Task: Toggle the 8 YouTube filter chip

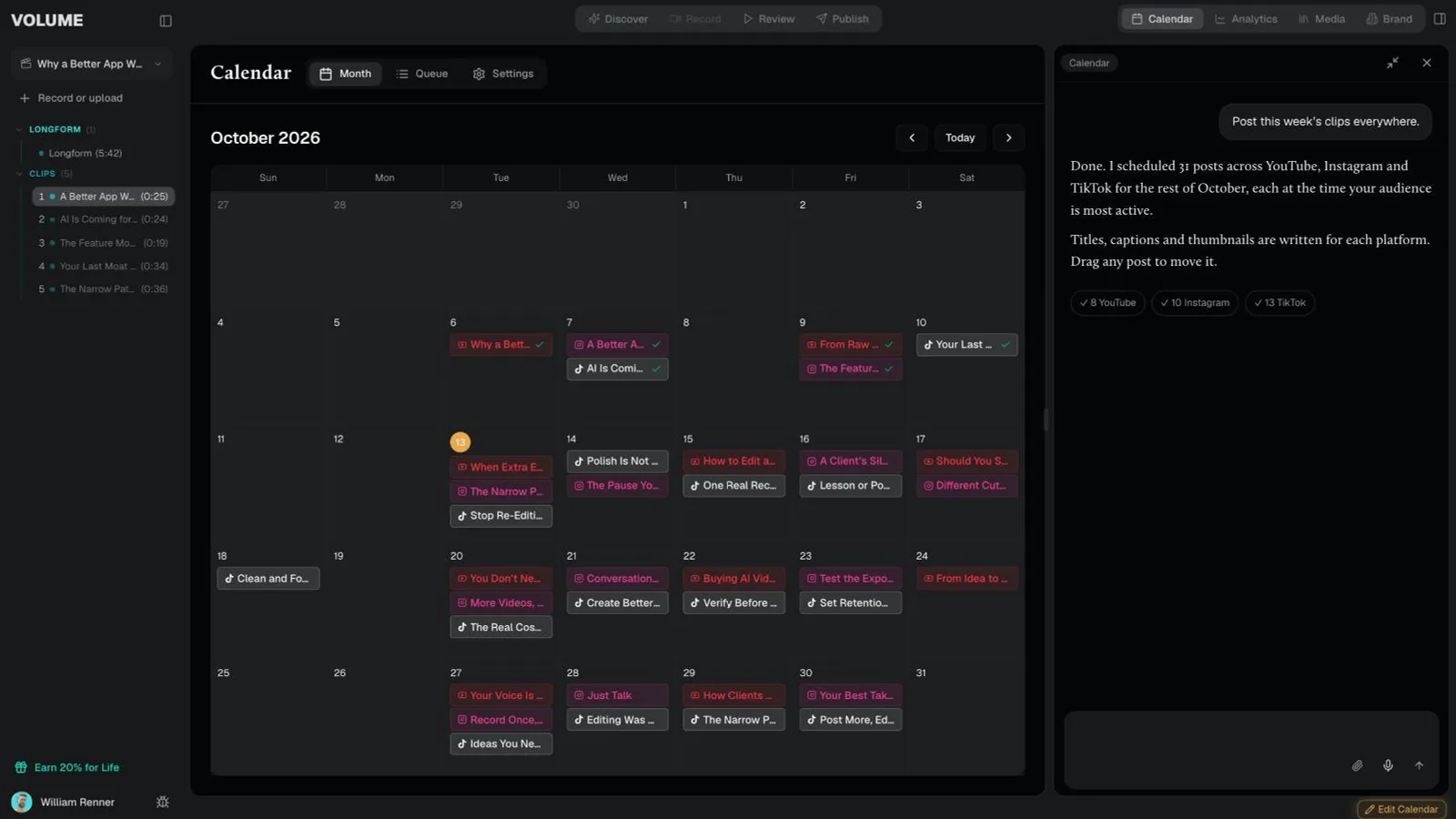Action: (1107, 303)
